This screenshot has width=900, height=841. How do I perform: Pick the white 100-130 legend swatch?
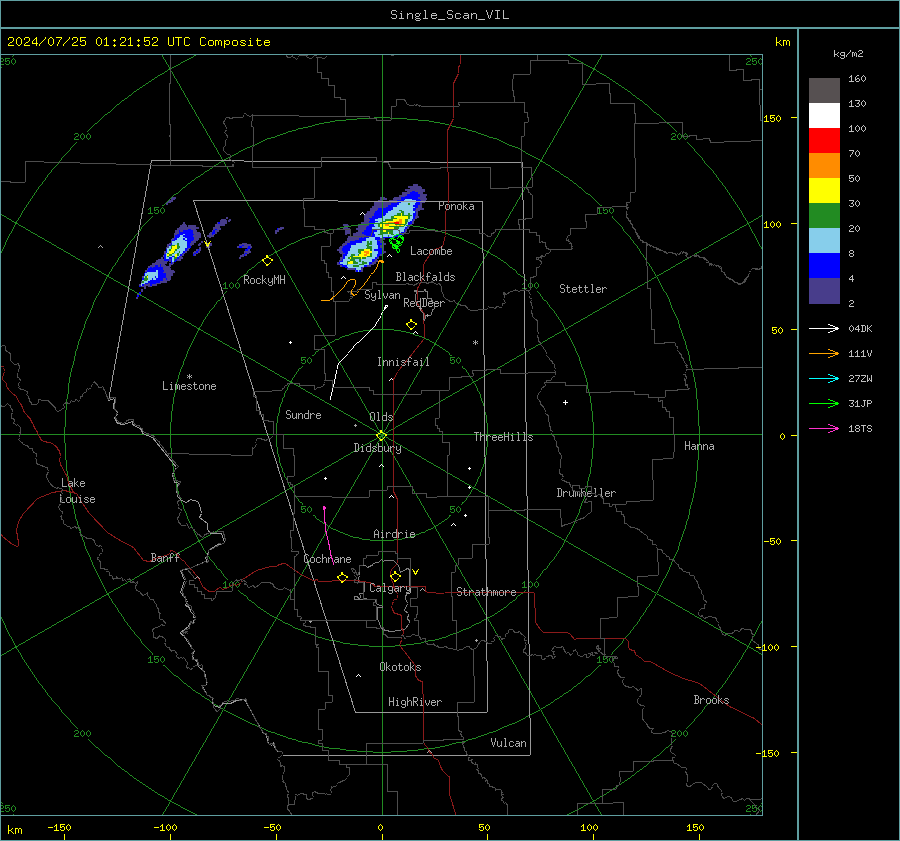824,115
